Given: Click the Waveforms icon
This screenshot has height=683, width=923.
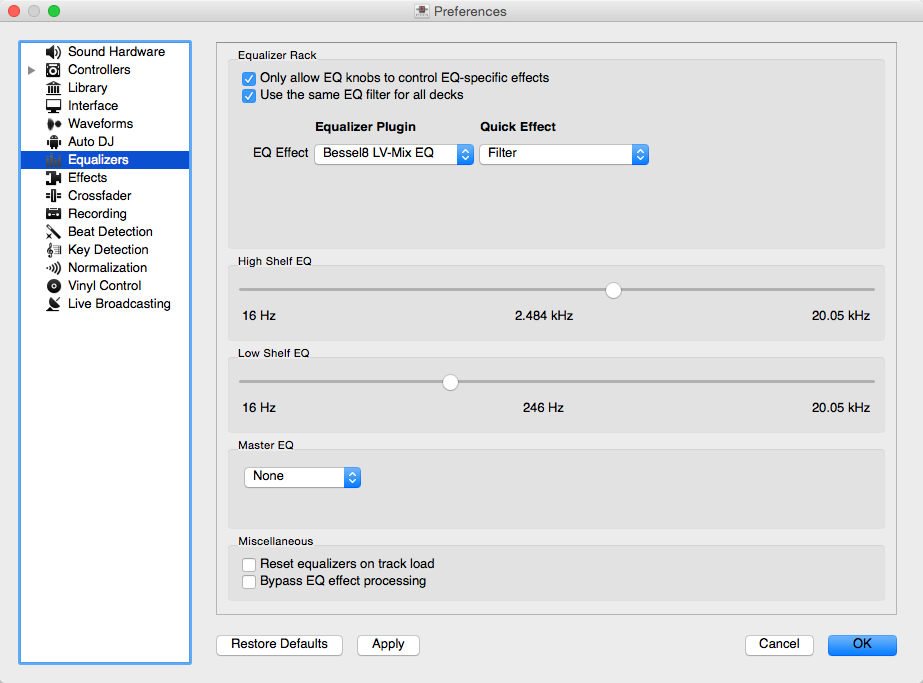Looking at the screenshot, I should pos(53,124).
